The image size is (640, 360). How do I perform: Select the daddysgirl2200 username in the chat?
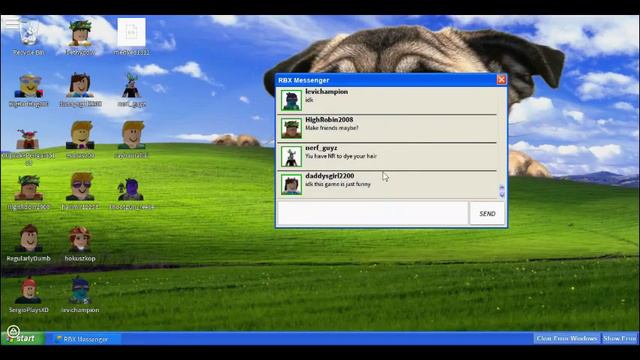pyautogui.click(x=330, y=176)
